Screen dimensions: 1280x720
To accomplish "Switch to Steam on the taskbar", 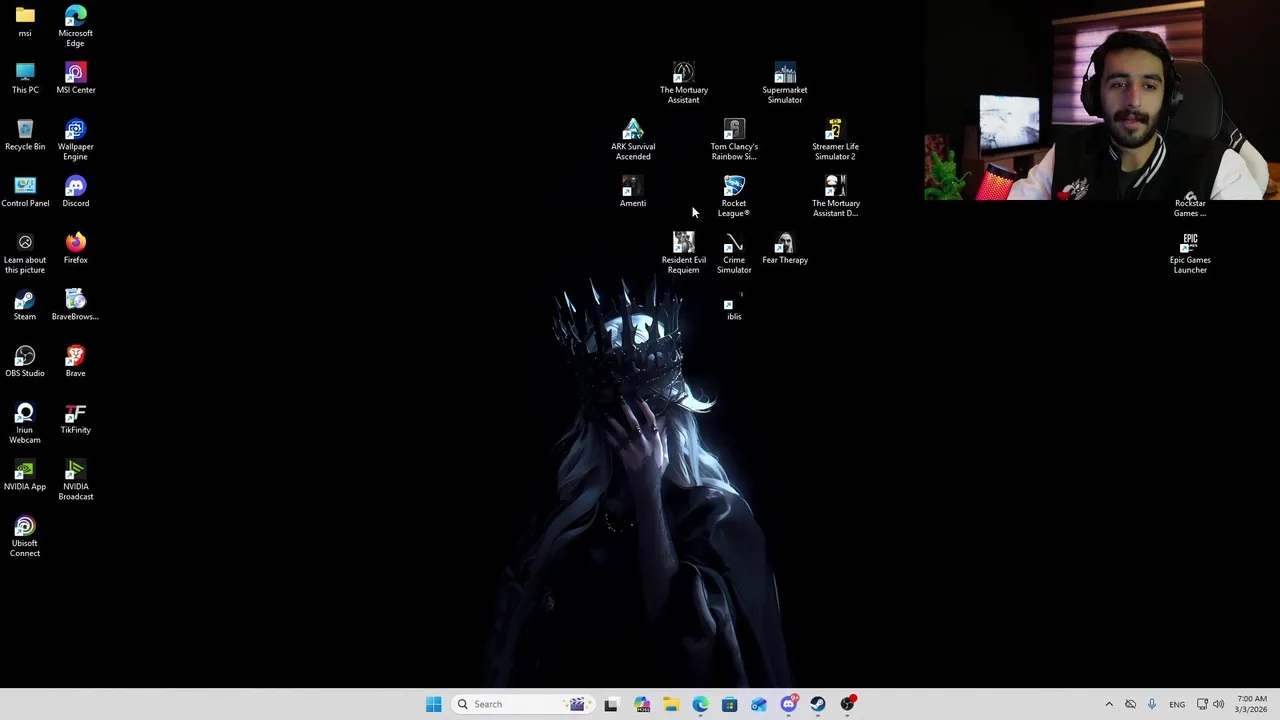I will click(x=818, y=704).
